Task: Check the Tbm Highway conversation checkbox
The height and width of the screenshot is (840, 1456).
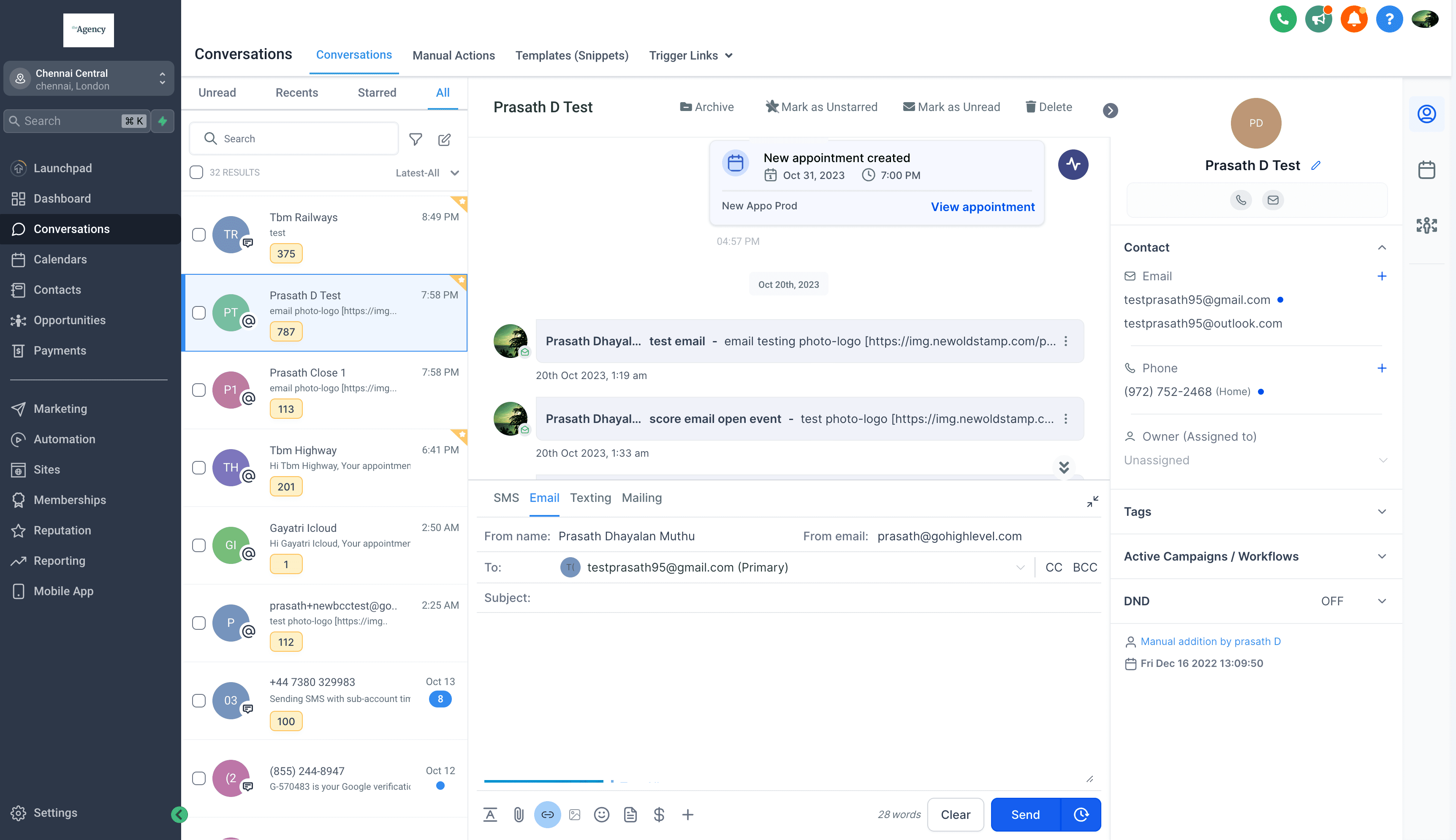Action: [198, 467]
